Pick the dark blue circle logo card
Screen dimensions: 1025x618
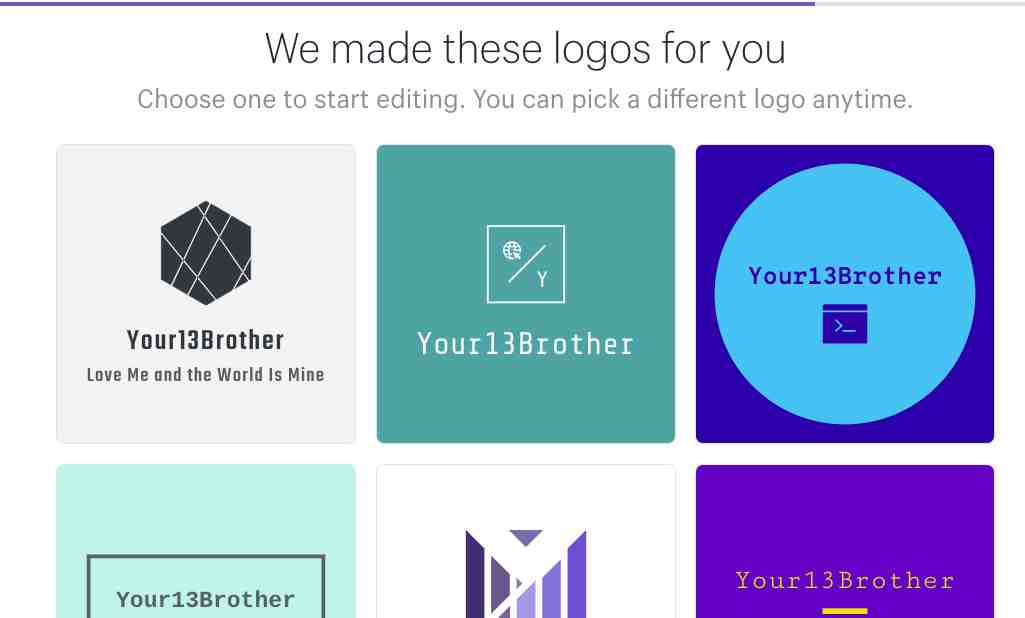[845, 294]
